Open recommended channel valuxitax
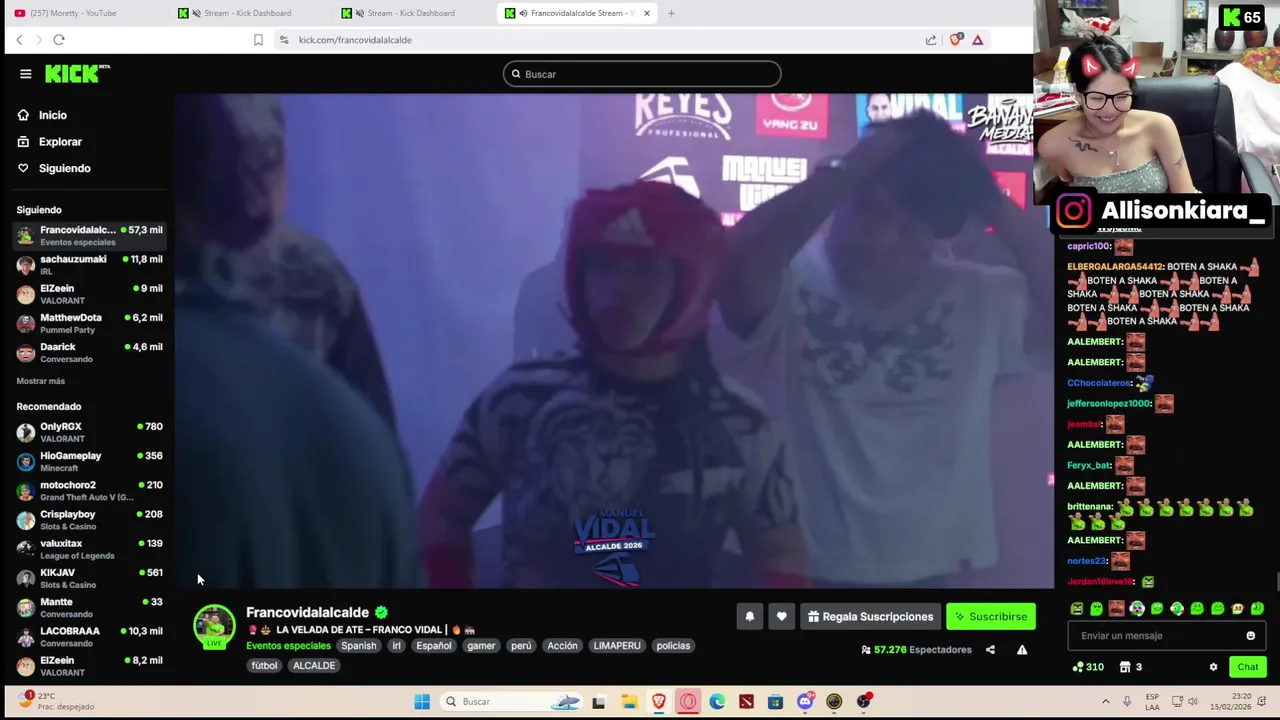The width and height of the screenshot is (1280, 720). 89,549
